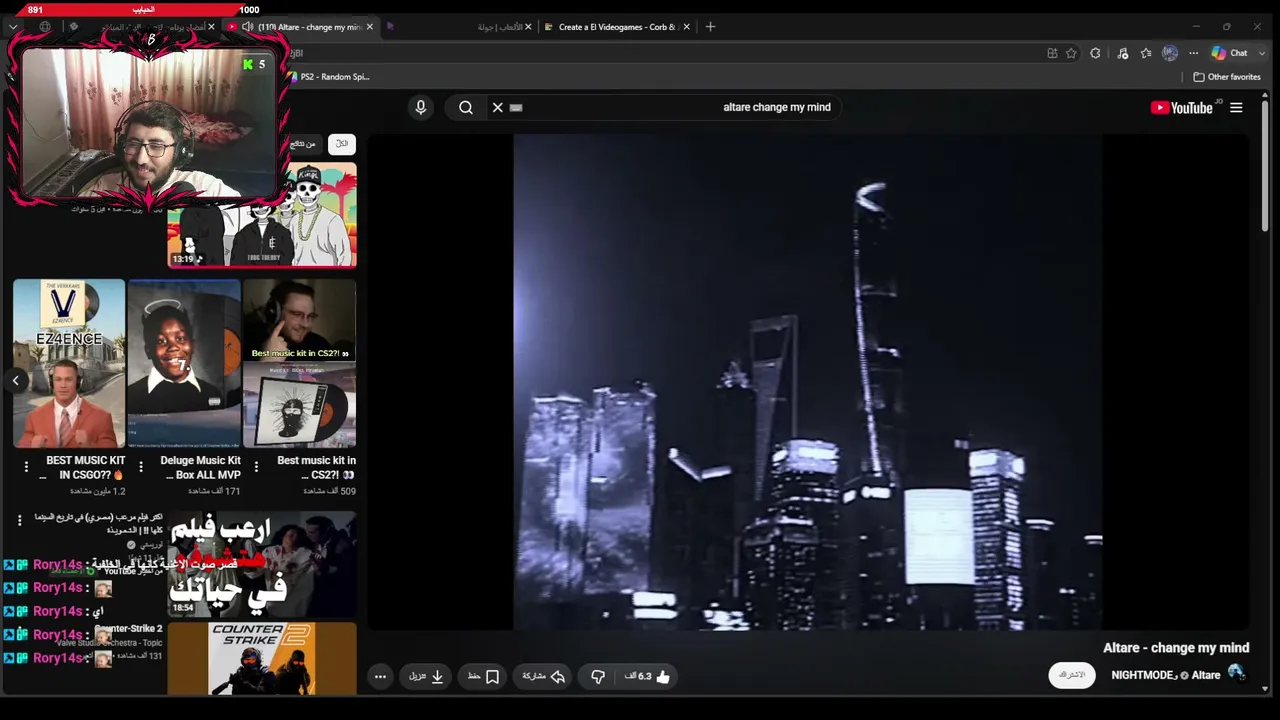Subscribe to the Altare channel

click(x=1071, y=675)
